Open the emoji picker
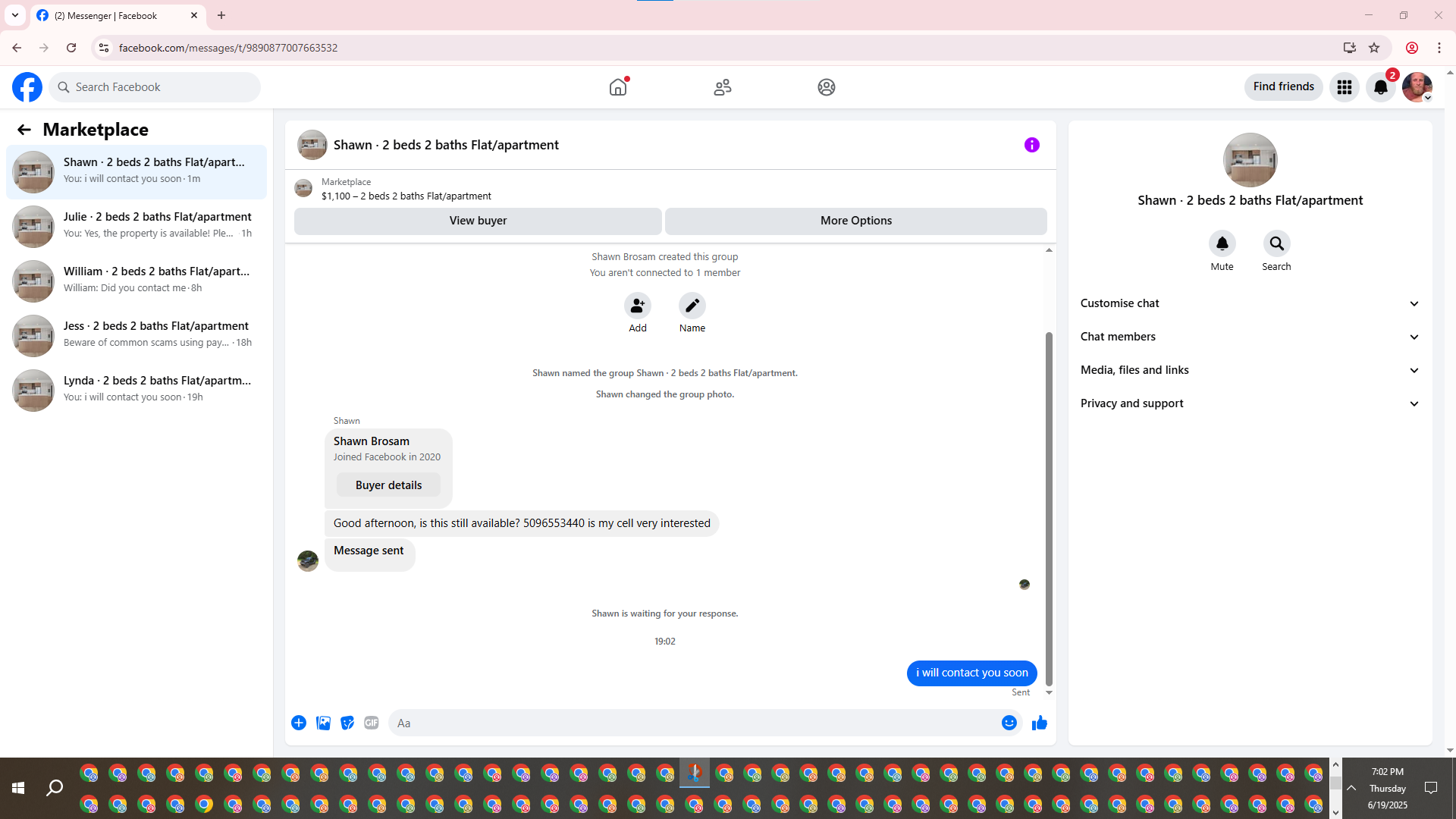 pyautogui.click(x=1009, y=723)
